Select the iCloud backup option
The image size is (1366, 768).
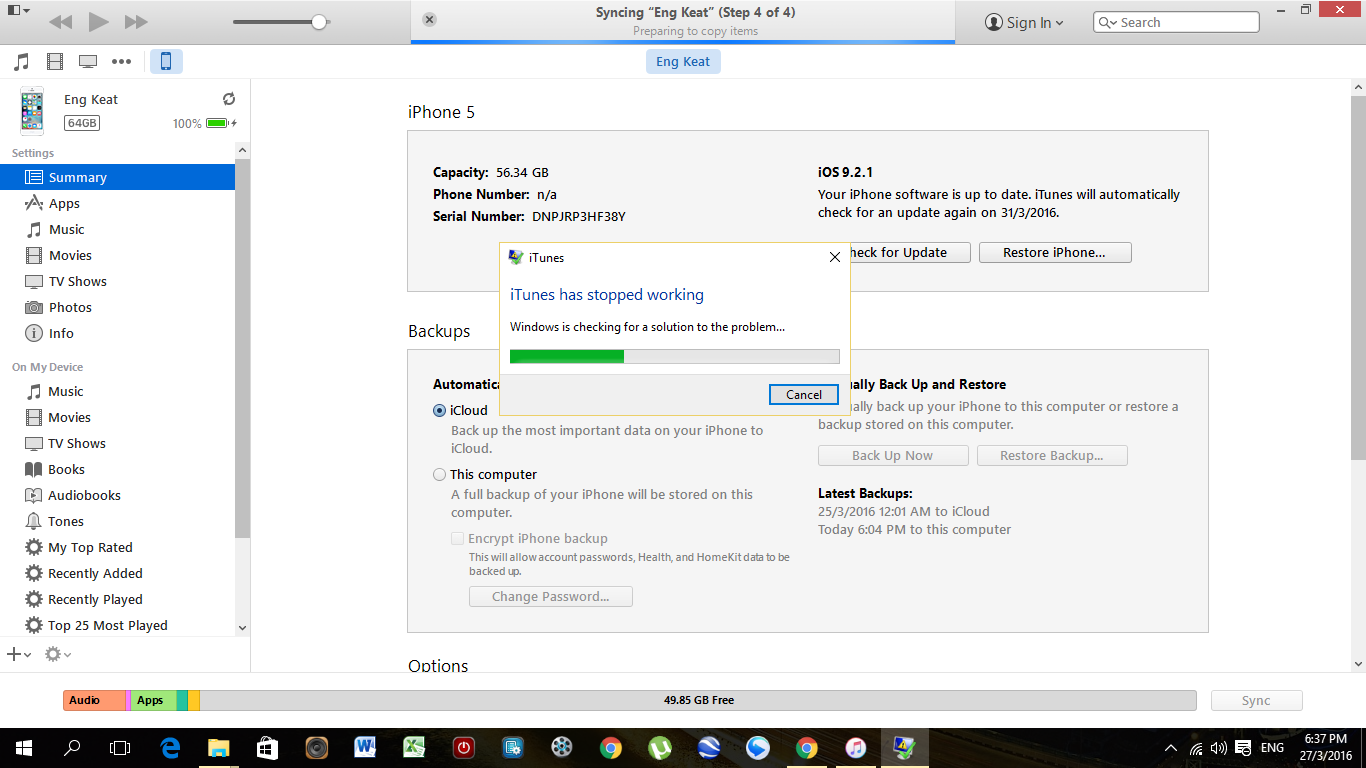pyautogui.click(x=440, y=410)
